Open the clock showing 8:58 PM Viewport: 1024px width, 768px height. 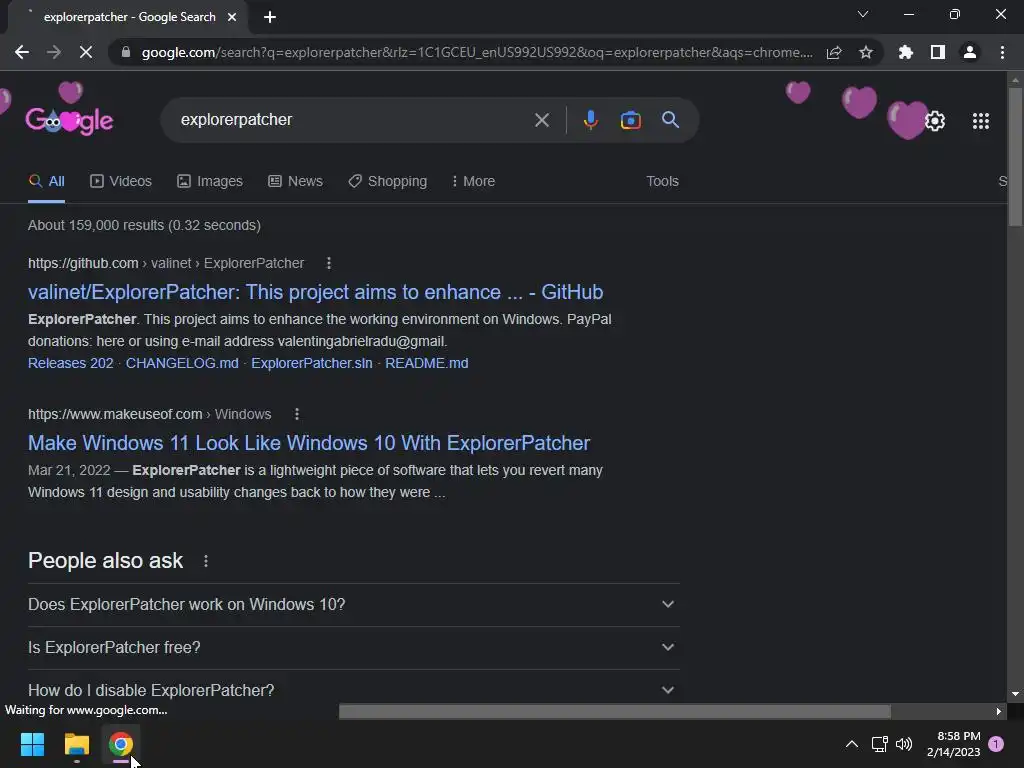coord(953,744)
